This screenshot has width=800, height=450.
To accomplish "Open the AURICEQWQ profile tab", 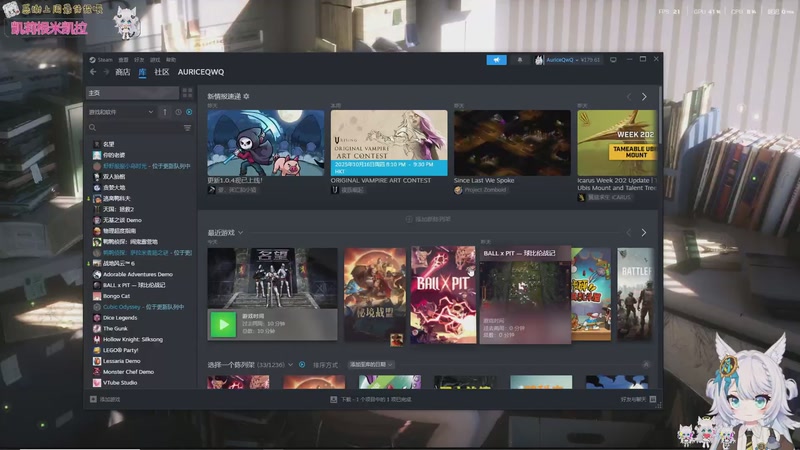I will [x=201, y=72].
